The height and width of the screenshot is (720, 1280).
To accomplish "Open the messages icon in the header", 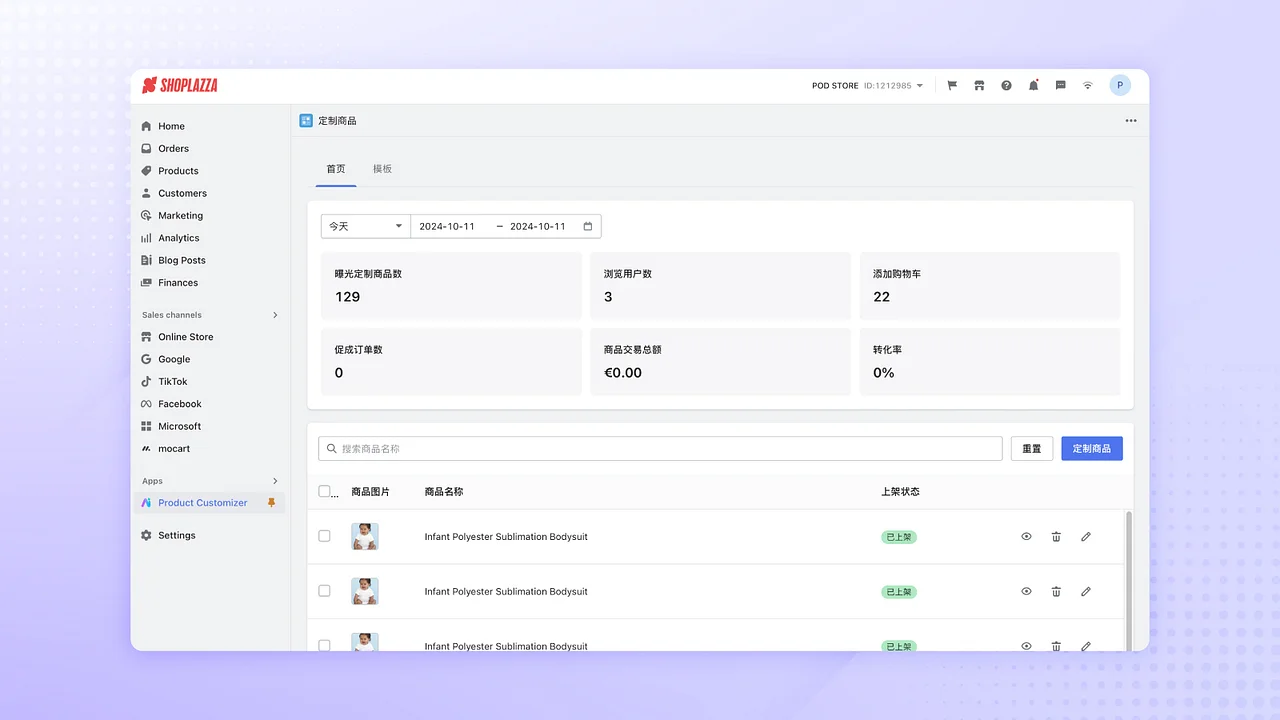I will coord(1060,85).
